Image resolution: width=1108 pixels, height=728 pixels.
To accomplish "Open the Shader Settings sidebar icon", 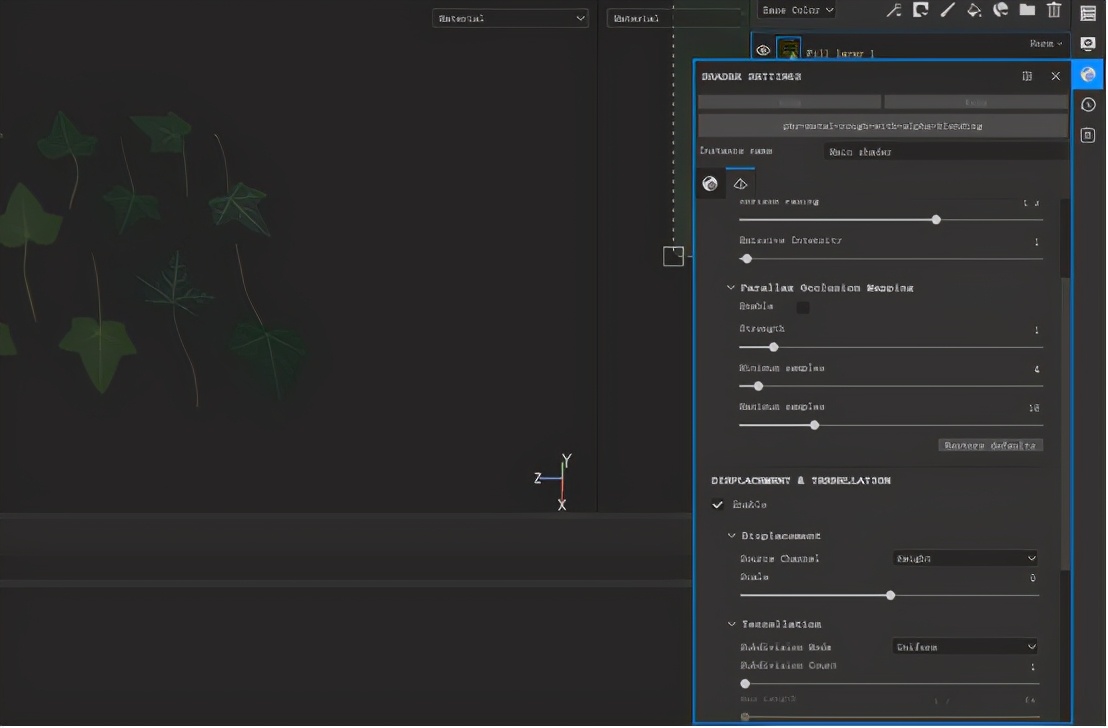I will 1088,75.
